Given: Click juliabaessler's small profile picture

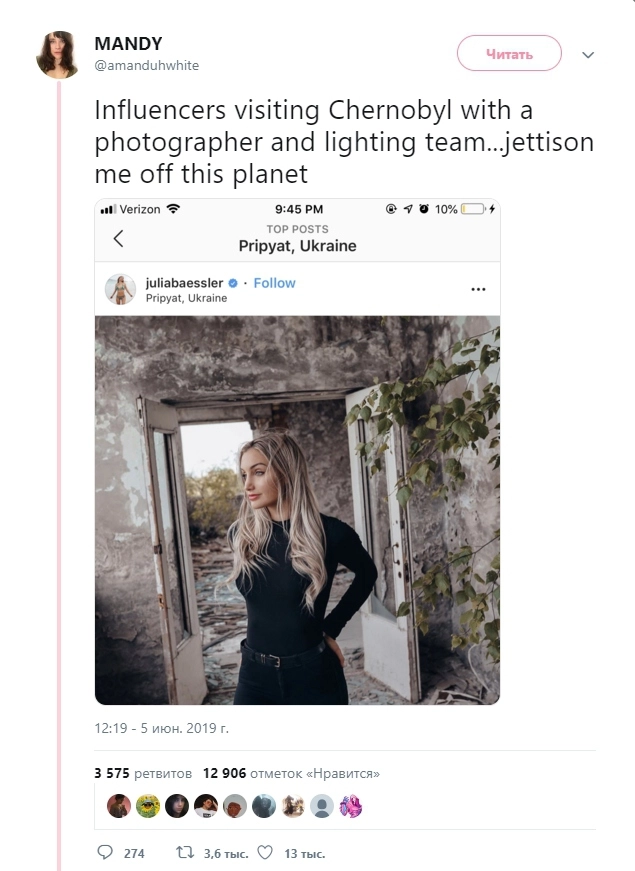Looking at the screenshot, I should click(x=120, y=289).
